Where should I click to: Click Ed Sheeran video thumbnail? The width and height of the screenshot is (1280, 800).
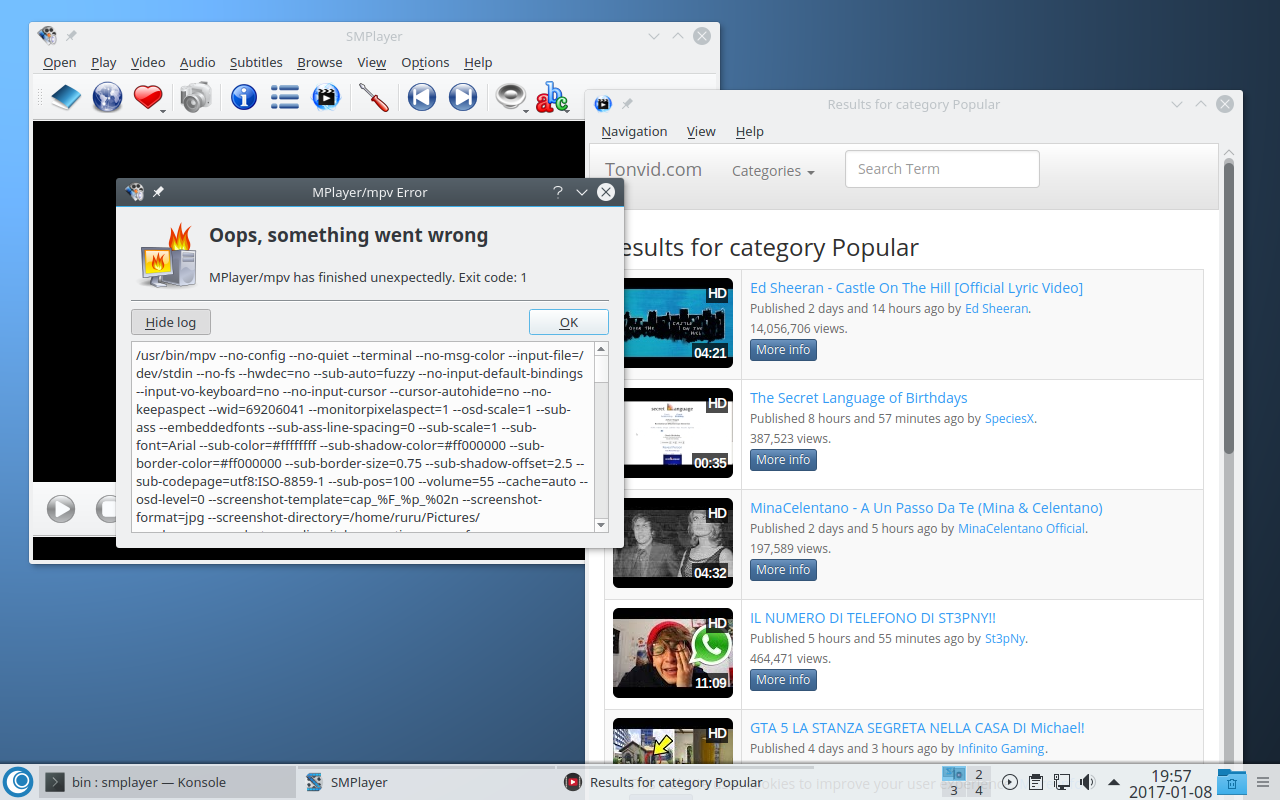point(672,324)
